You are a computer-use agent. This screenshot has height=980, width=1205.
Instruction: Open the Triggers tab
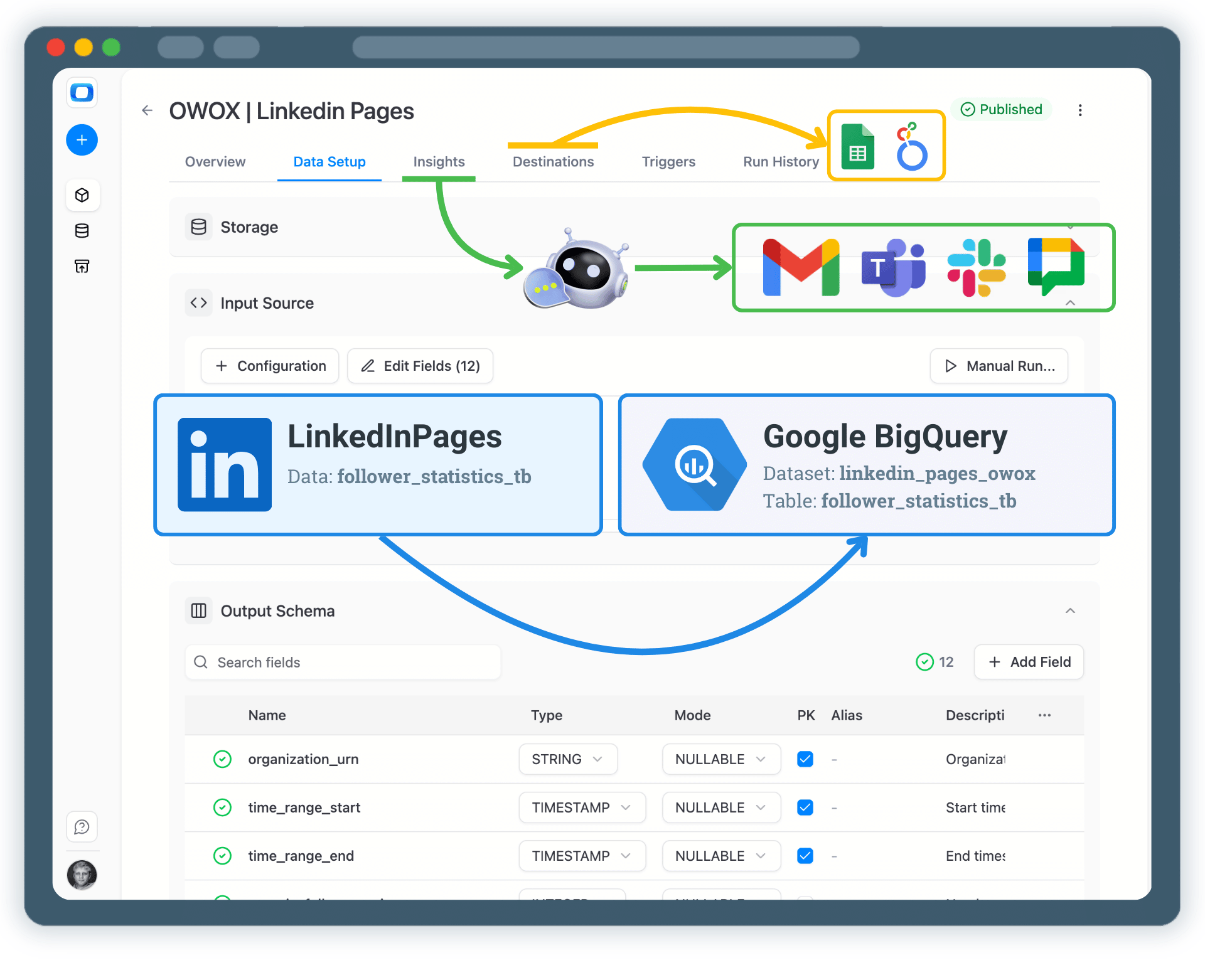tap(668, 161)
